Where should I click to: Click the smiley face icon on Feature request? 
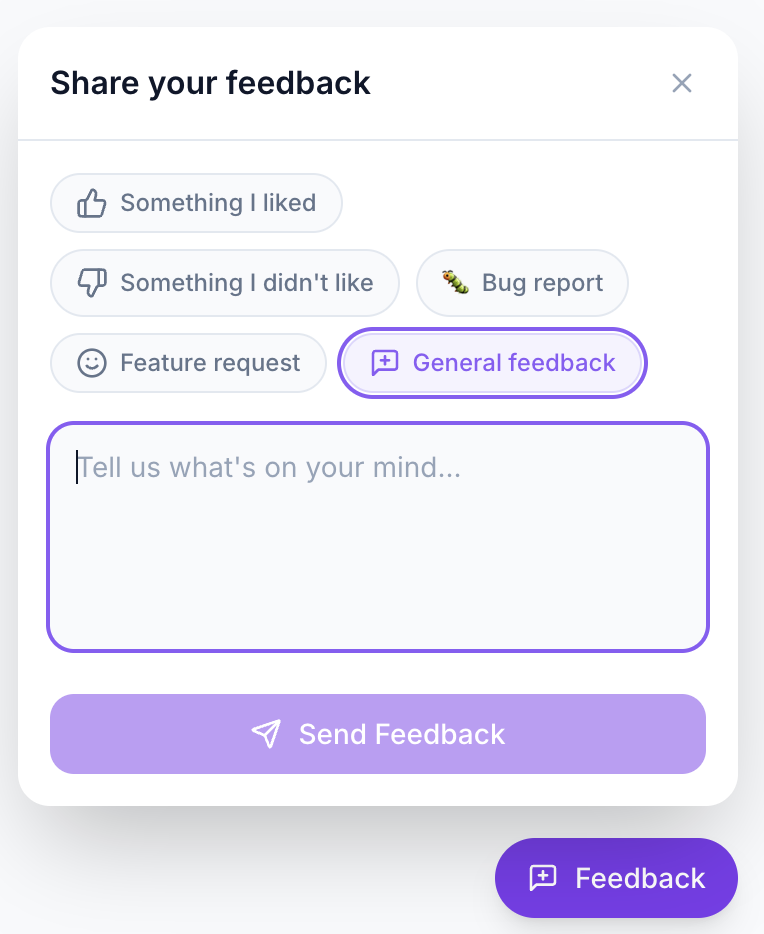(x=92, y=363)
